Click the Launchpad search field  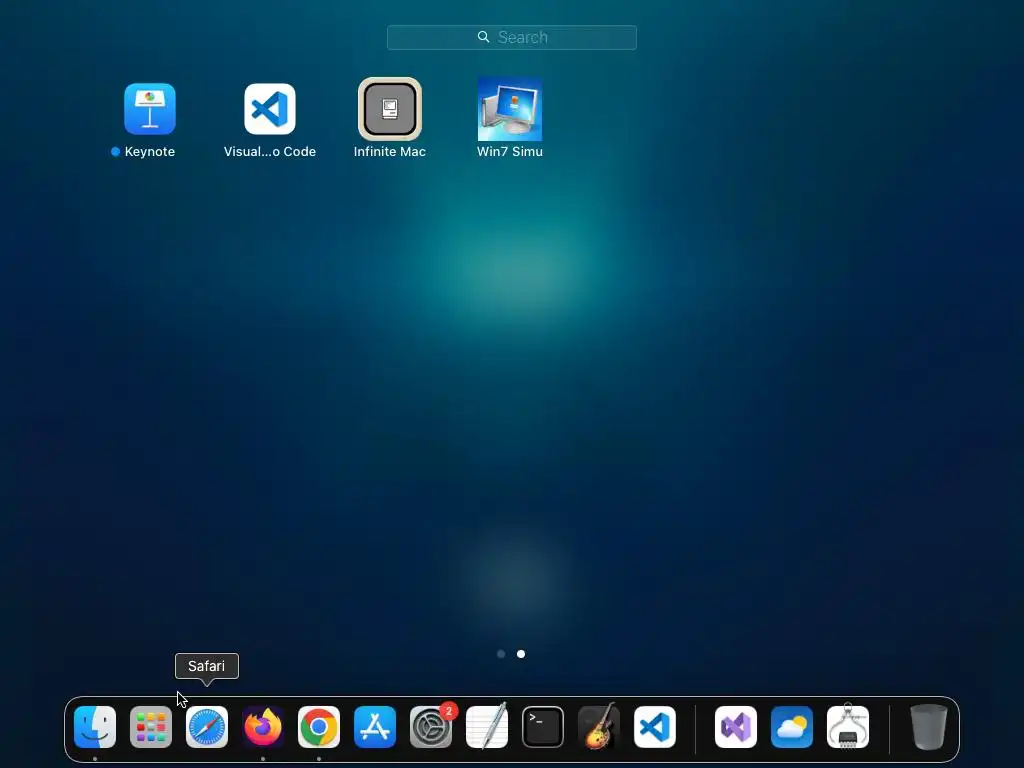(512, 37)
